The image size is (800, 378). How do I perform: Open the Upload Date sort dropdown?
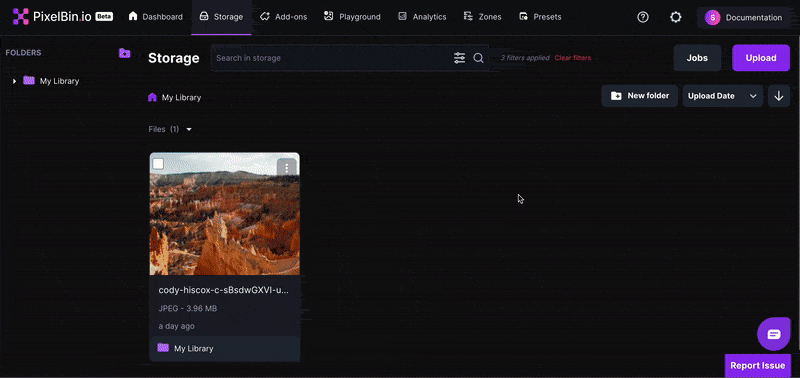[722, 96]
